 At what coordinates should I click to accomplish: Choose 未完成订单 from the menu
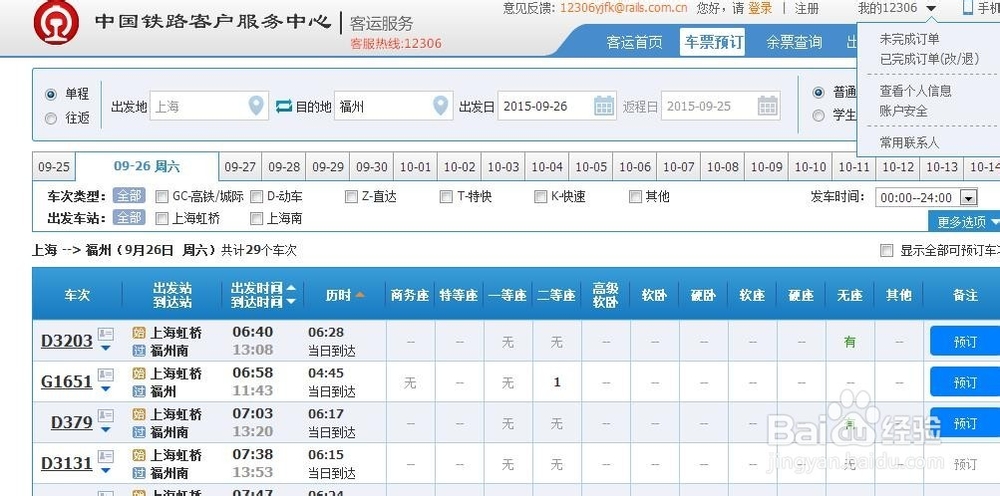[x=909, y=39]
